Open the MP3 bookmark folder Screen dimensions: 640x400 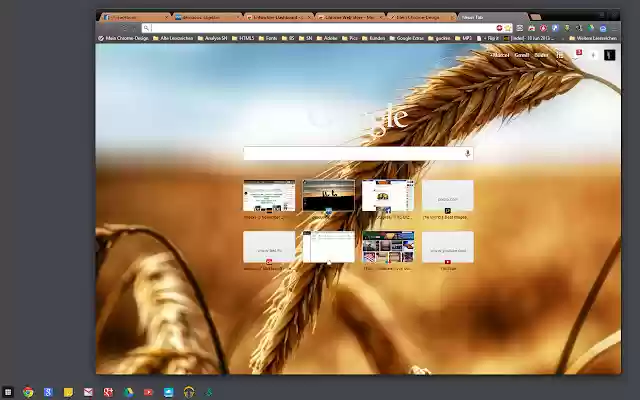pos(463,38)
